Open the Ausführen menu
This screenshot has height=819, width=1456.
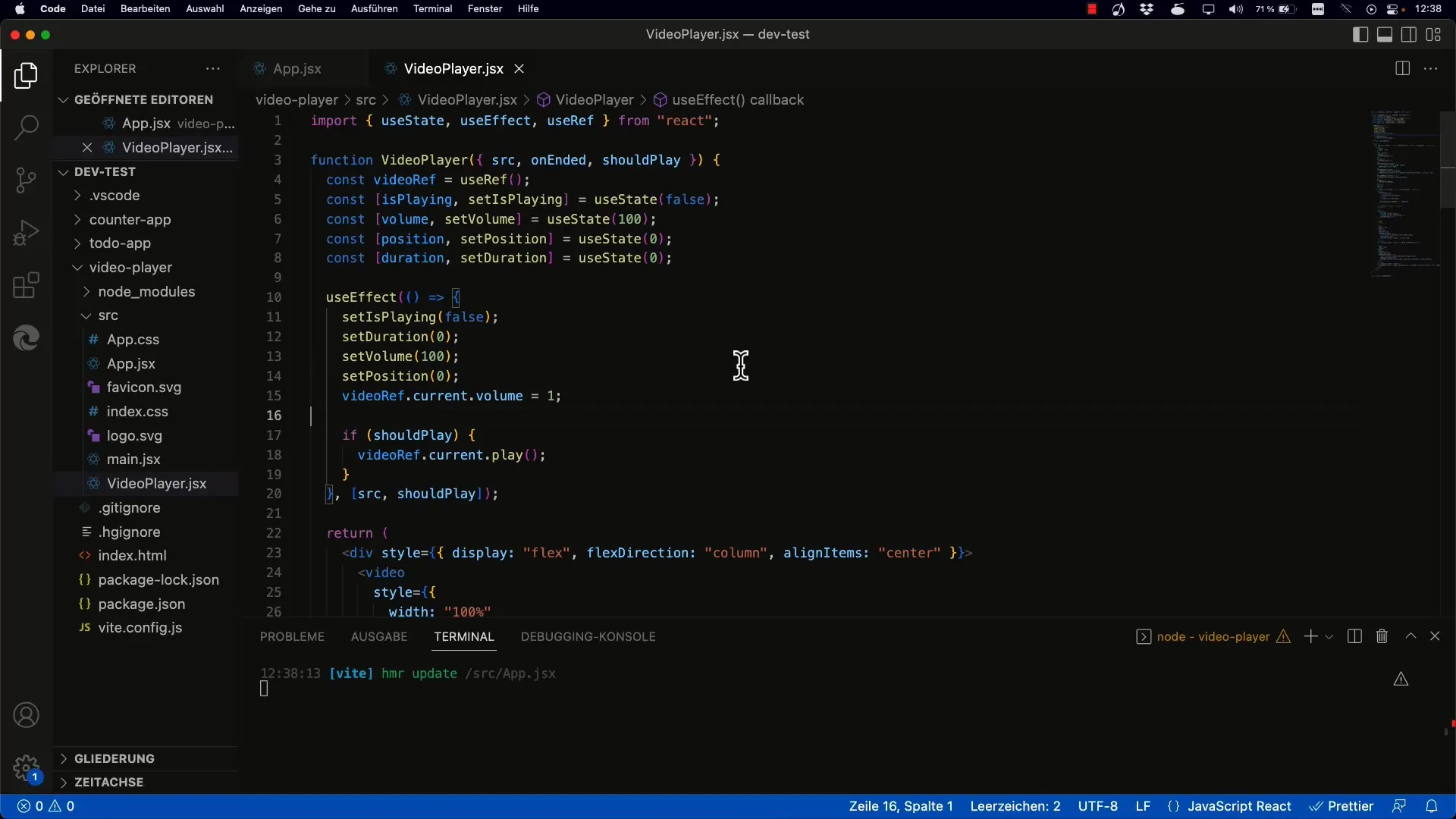pos(375,9)
